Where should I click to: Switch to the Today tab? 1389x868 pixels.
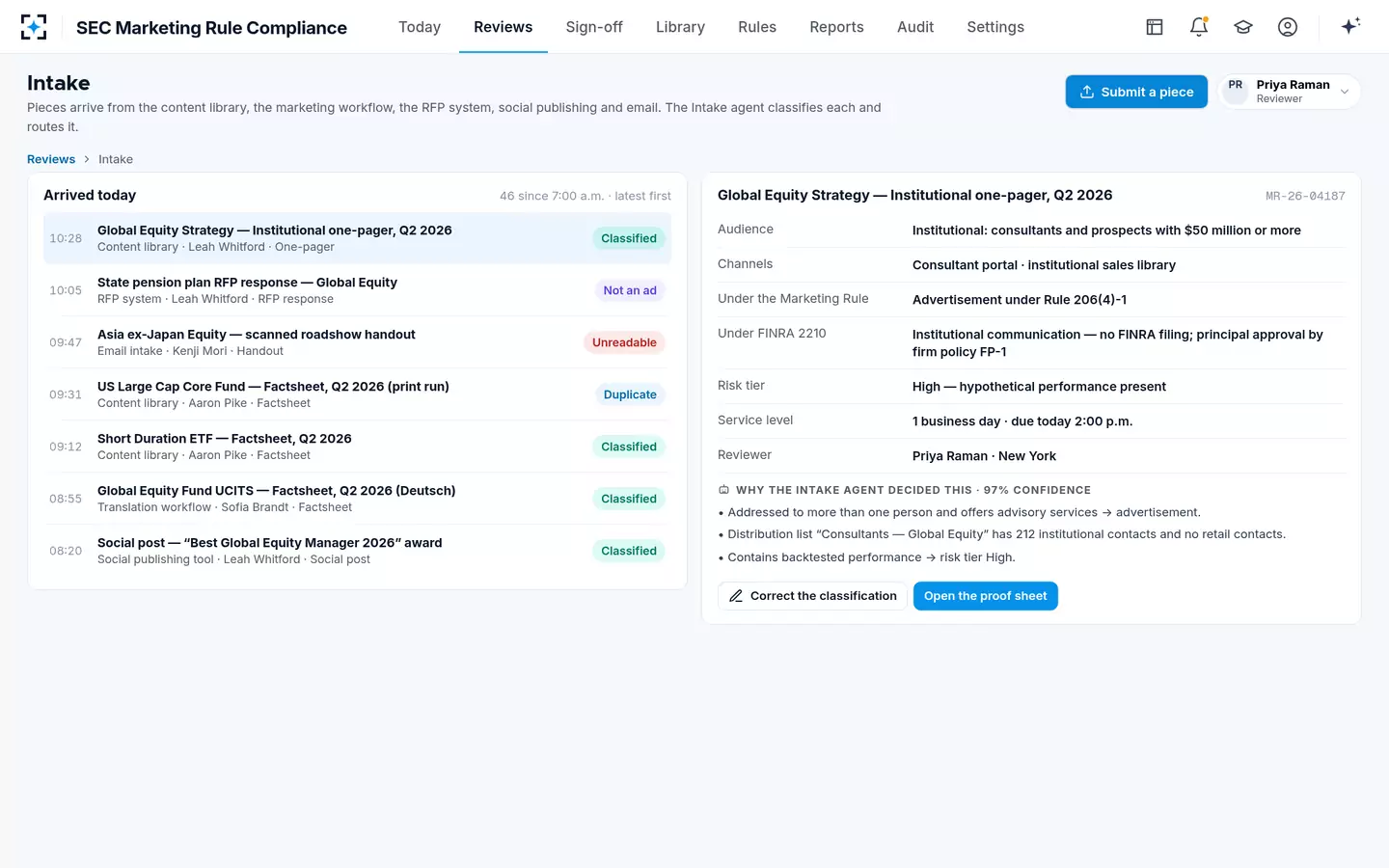click(x=420, y=27)
